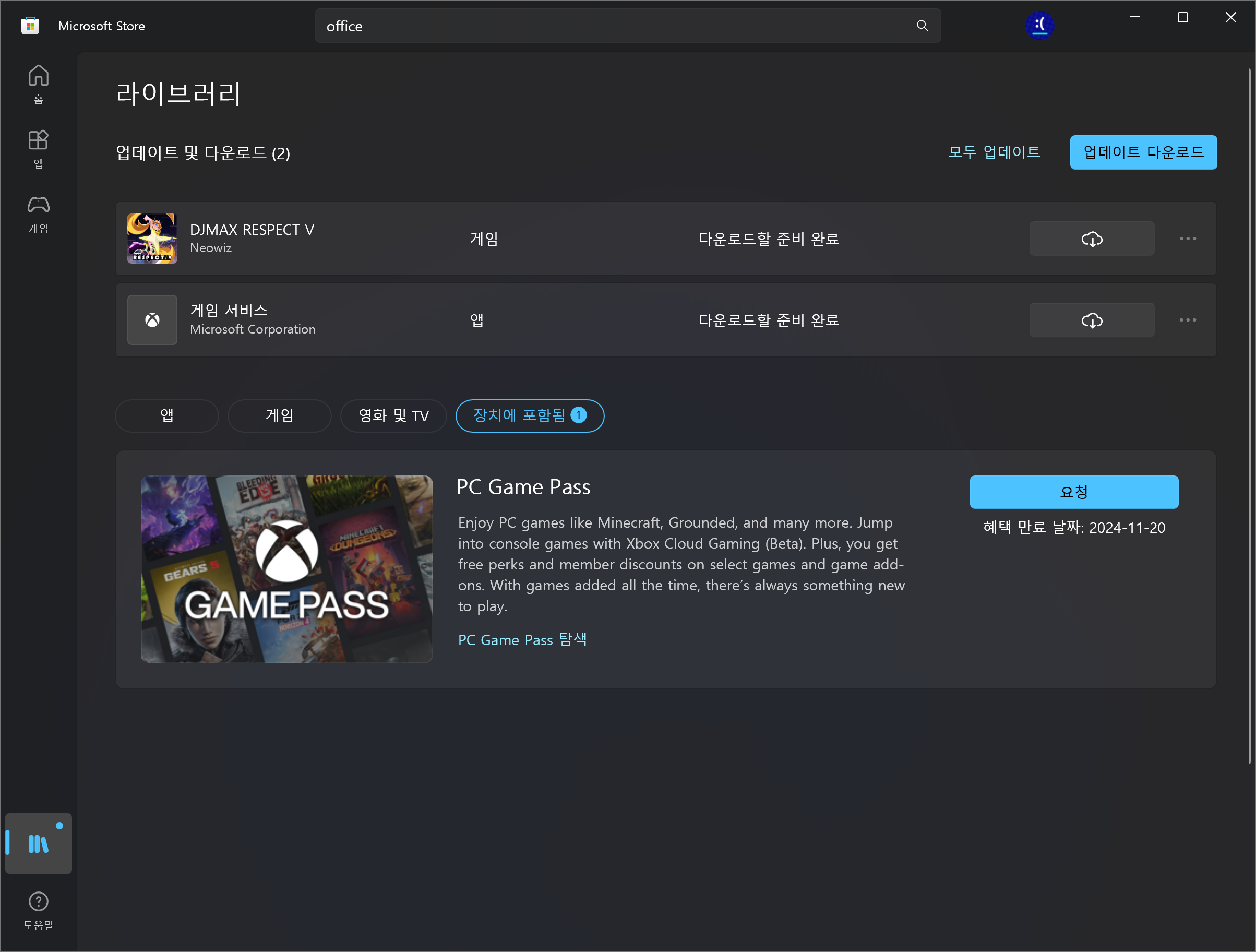The width and height of the screenshot is (1256, 952).
Task: Open more options for Gaming Services row
Action: (x=1187, y=320)
